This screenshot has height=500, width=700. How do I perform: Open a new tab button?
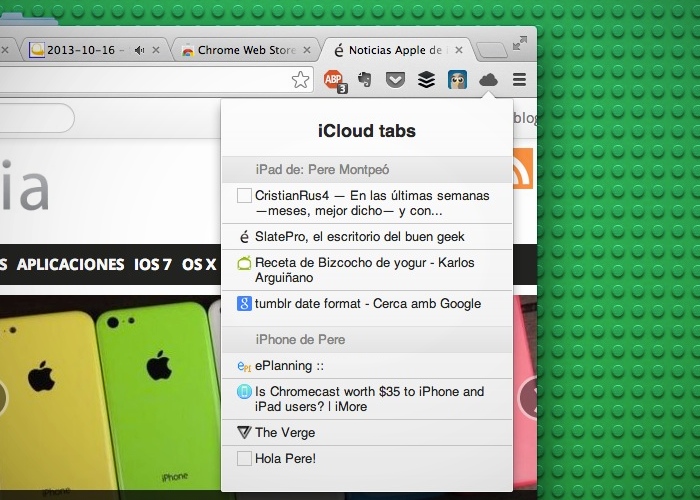point(492,50)
